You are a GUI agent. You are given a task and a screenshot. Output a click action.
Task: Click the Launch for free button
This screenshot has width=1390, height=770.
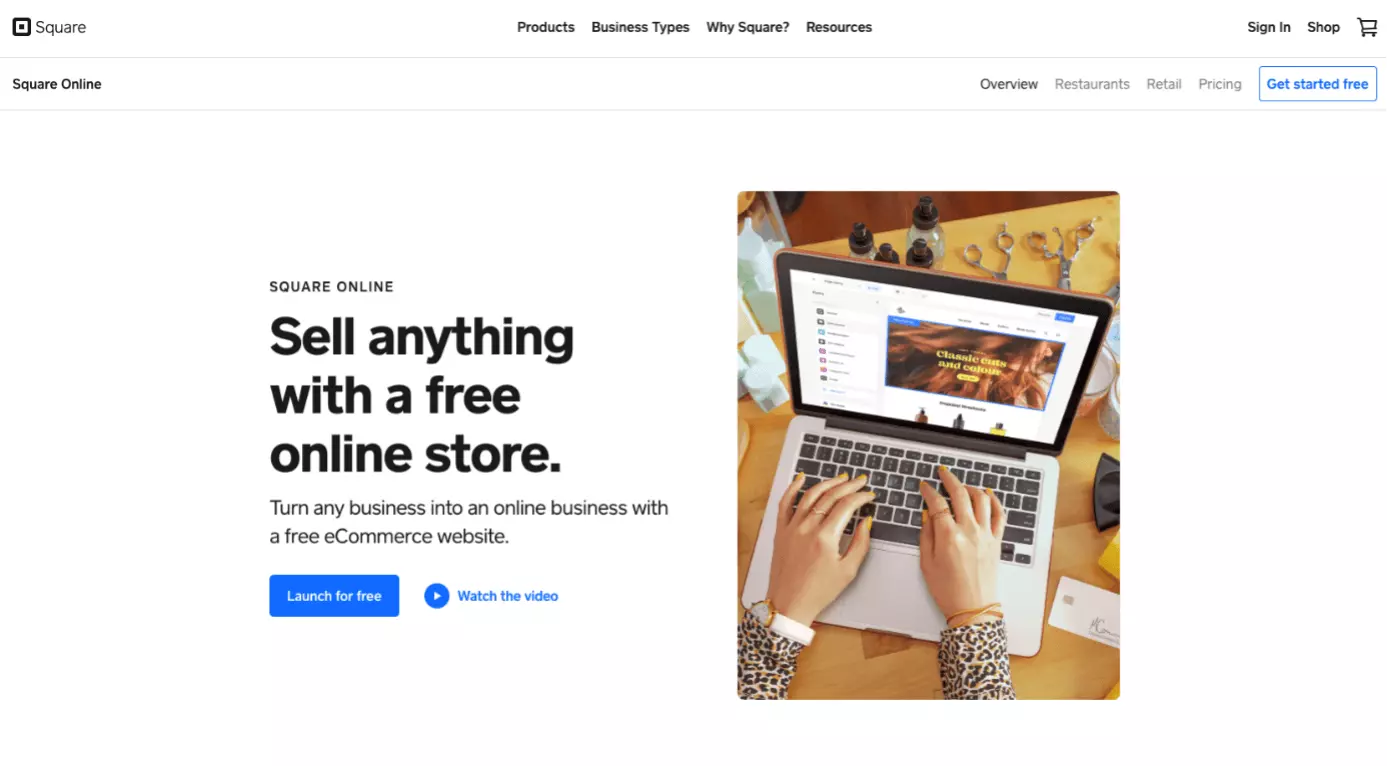pyautogui.click(x=334, y=596)
